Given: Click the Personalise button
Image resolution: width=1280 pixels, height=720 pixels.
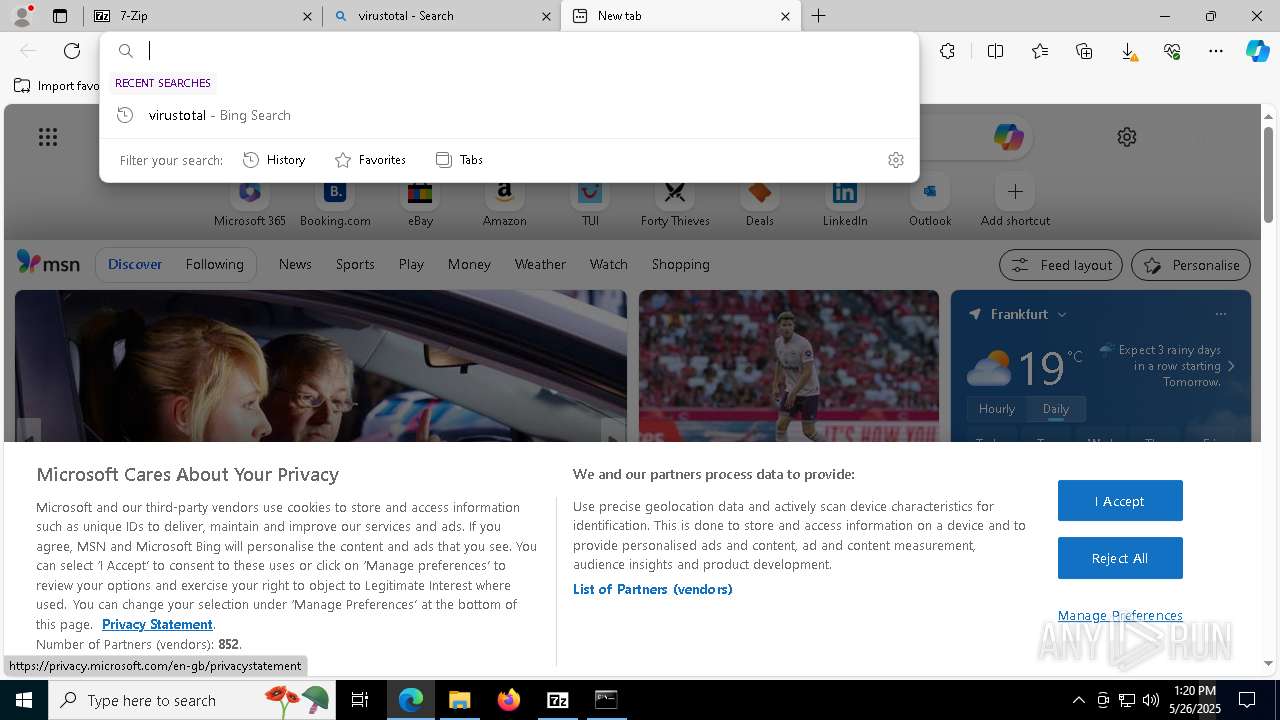Looking at the screenshot, I should coord(1191,265).
